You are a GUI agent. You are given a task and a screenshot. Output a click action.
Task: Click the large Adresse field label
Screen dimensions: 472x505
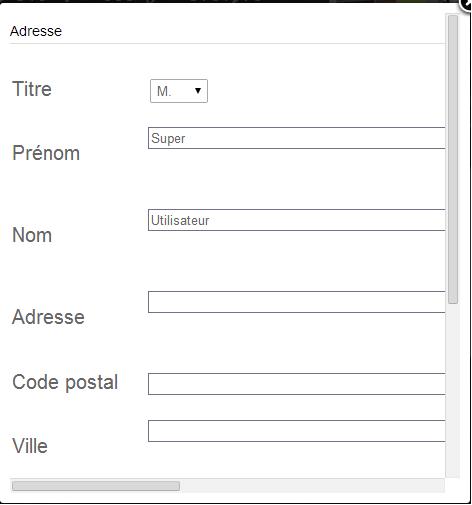tap(48, 317)
